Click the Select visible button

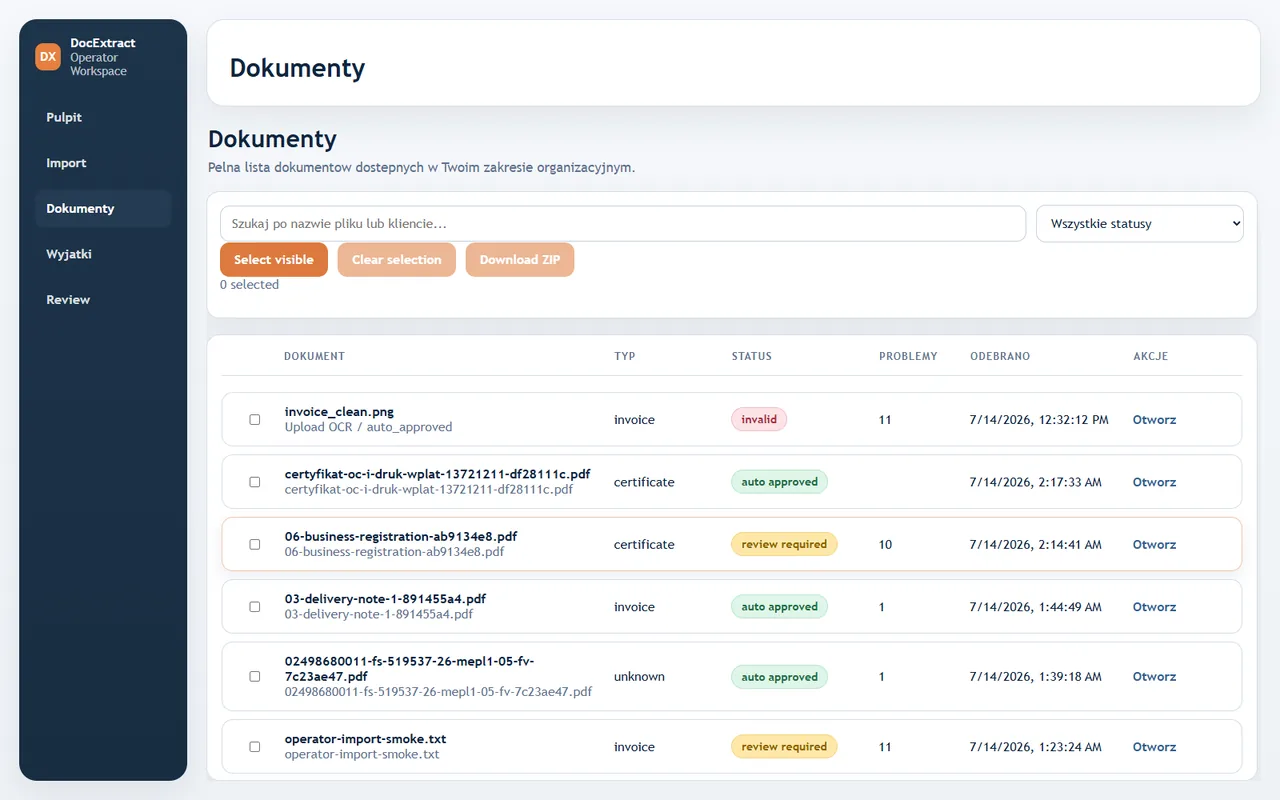coord(274,259)
